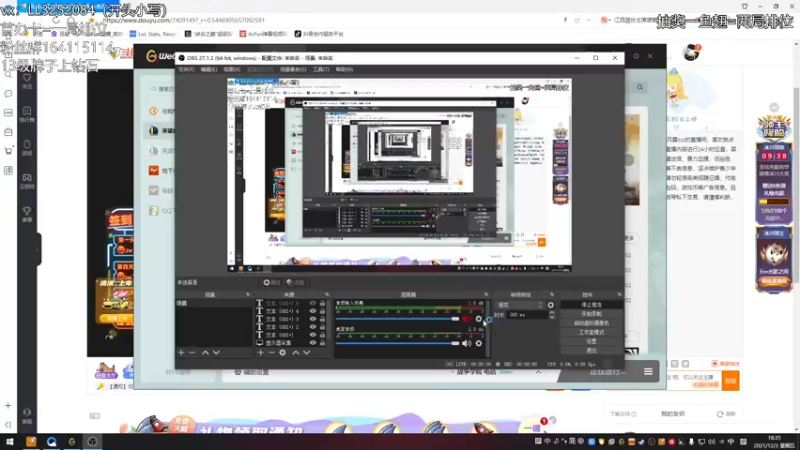Open 场景集合(S) menu in OBS
The width and height of the screenshot is (800, 450).
click(x=293, y=69)
